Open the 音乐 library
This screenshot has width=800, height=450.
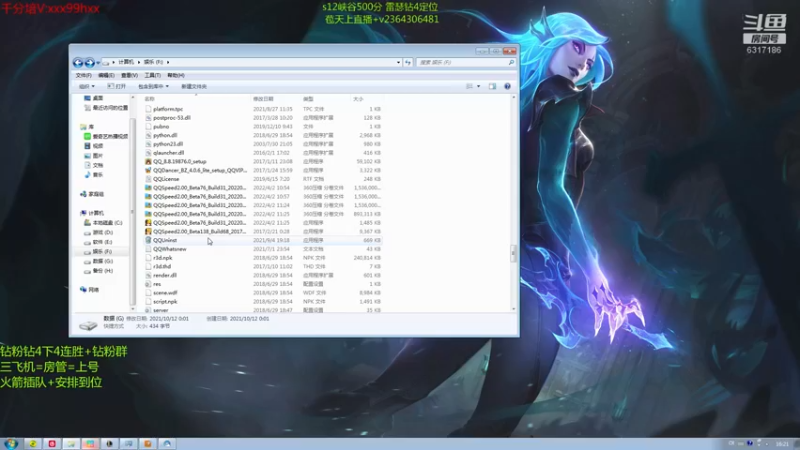[x=93, y=175]
